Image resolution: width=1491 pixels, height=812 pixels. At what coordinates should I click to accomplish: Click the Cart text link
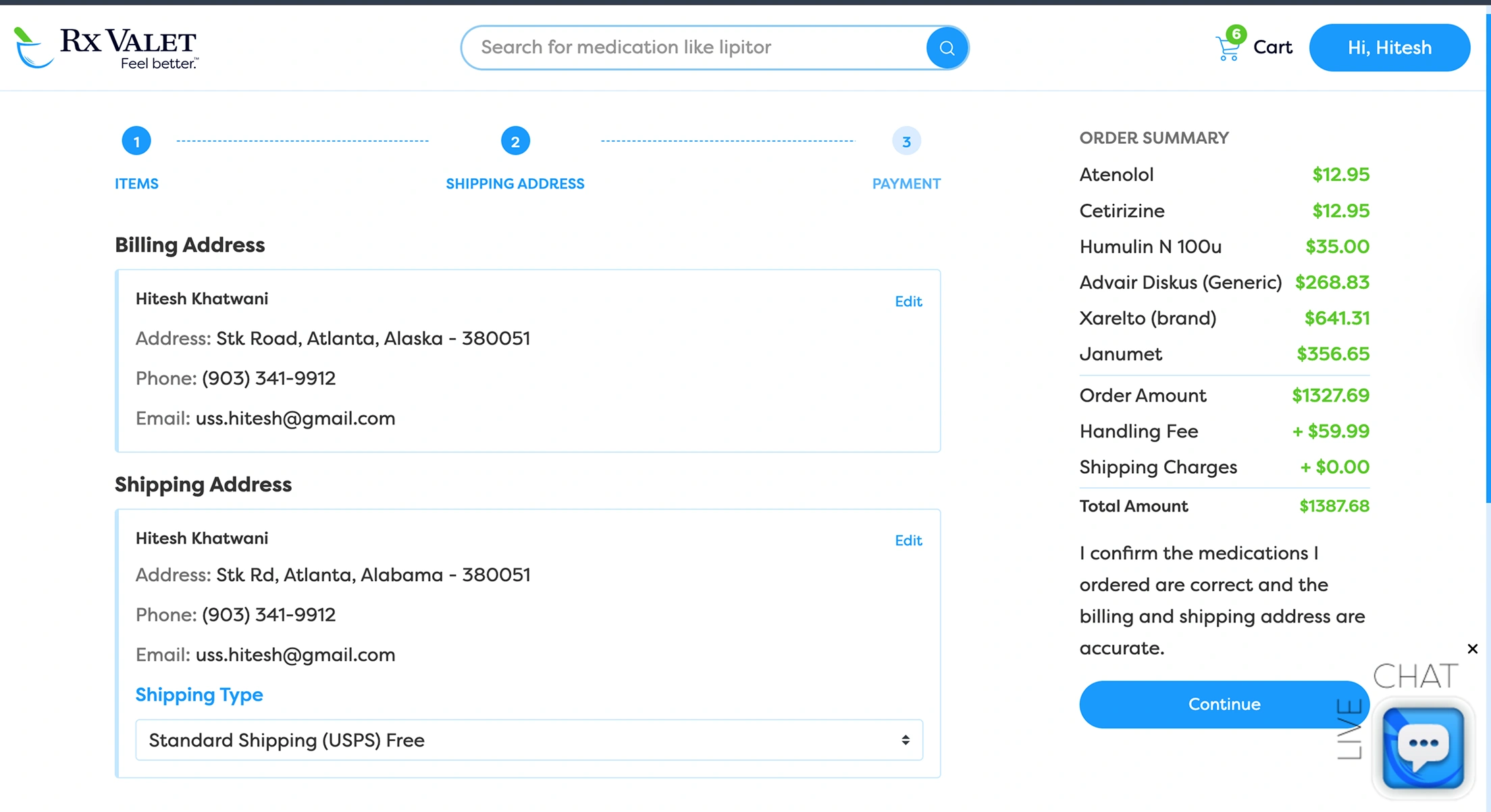(1272, 47)
